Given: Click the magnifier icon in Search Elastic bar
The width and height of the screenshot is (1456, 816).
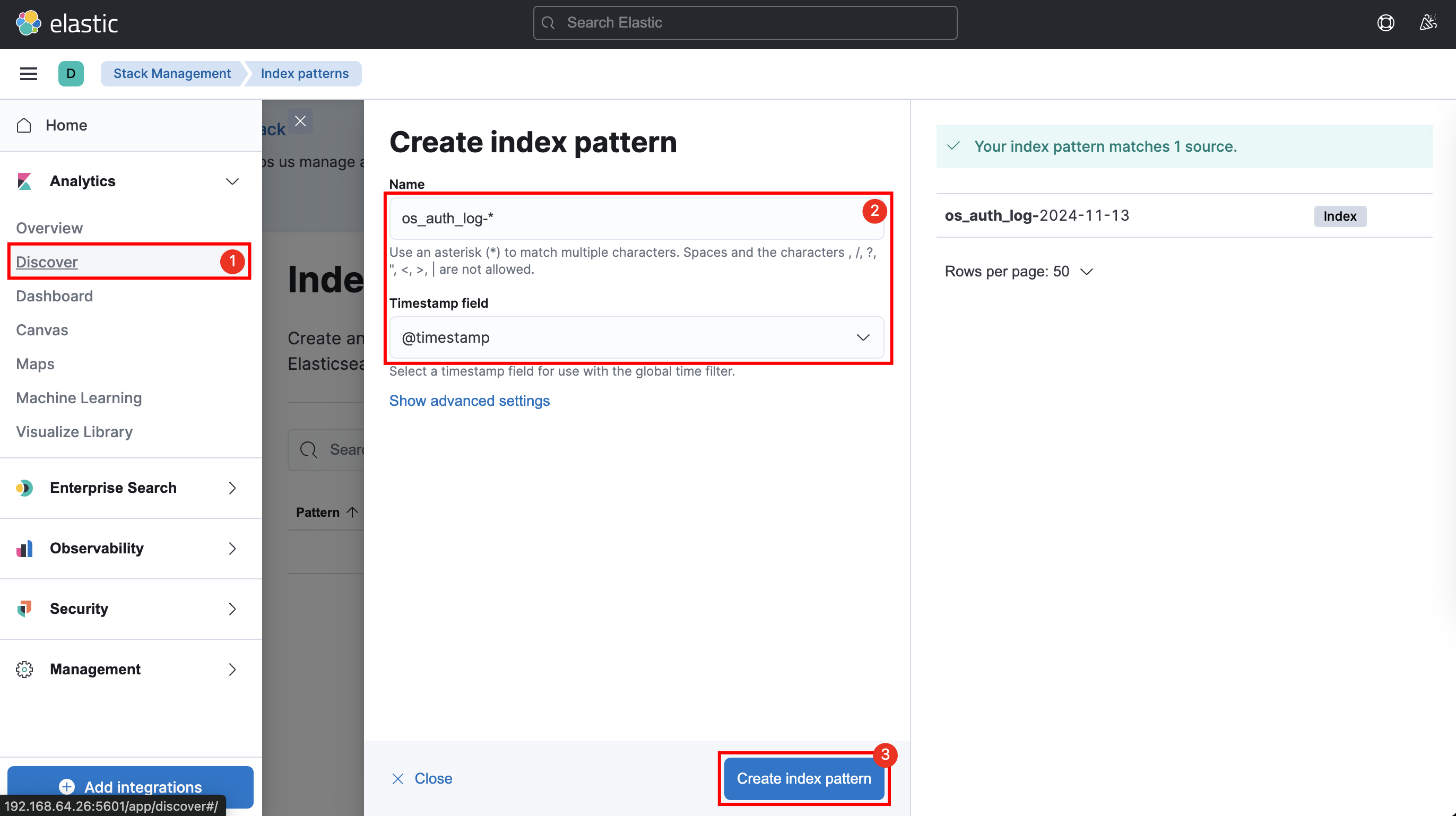Looking at the screenshot, I should pyautogui.click(x=548, y=23).
